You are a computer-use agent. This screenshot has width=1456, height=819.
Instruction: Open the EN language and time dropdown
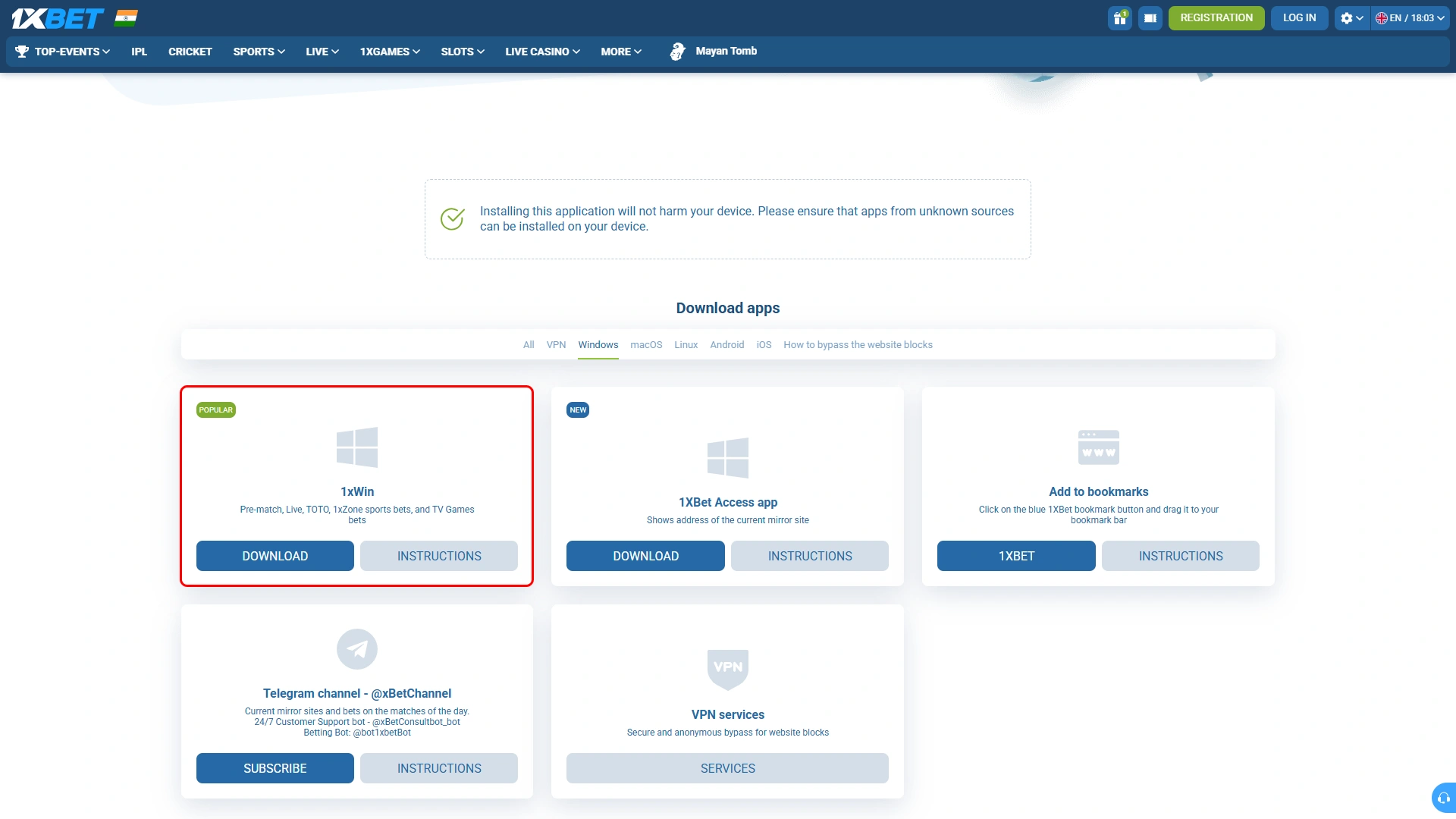(x=1410, y=18)
